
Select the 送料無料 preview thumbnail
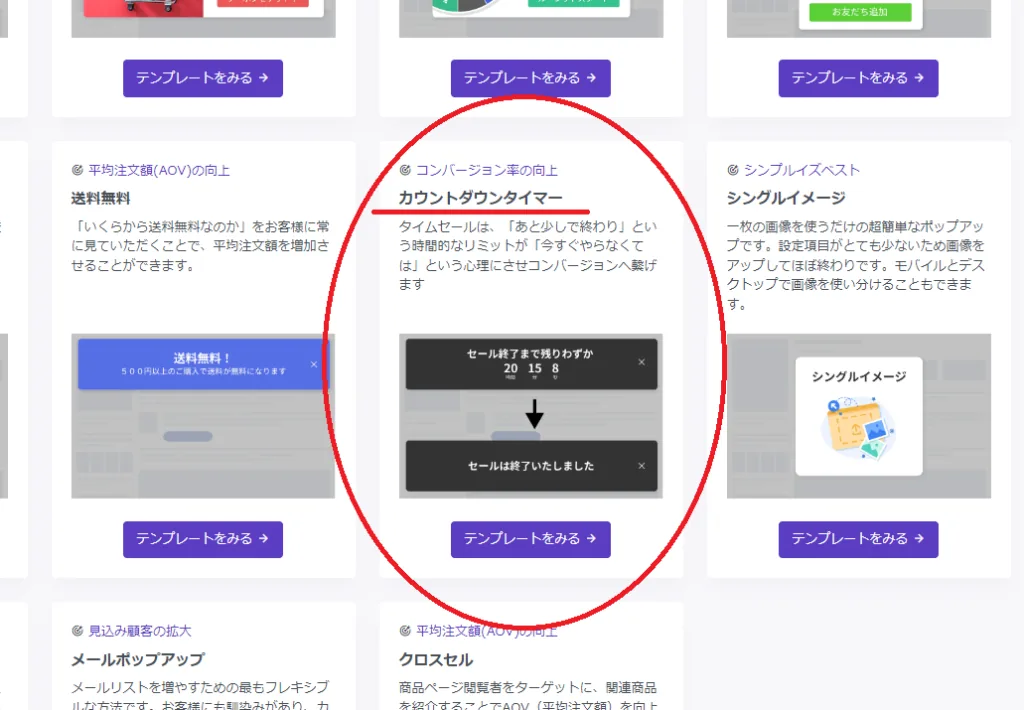click(x=203, y=416)
